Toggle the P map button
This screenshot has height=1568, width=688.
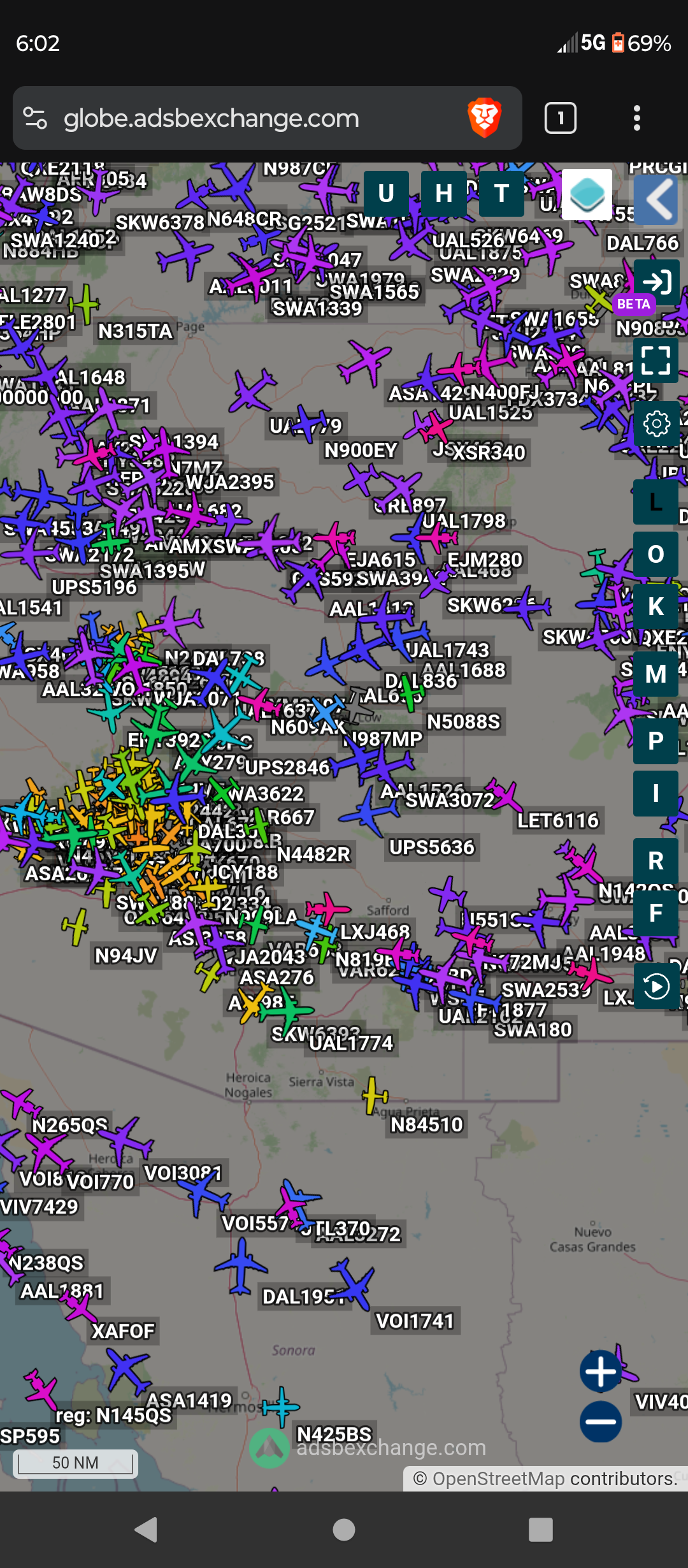pos(656,741)
